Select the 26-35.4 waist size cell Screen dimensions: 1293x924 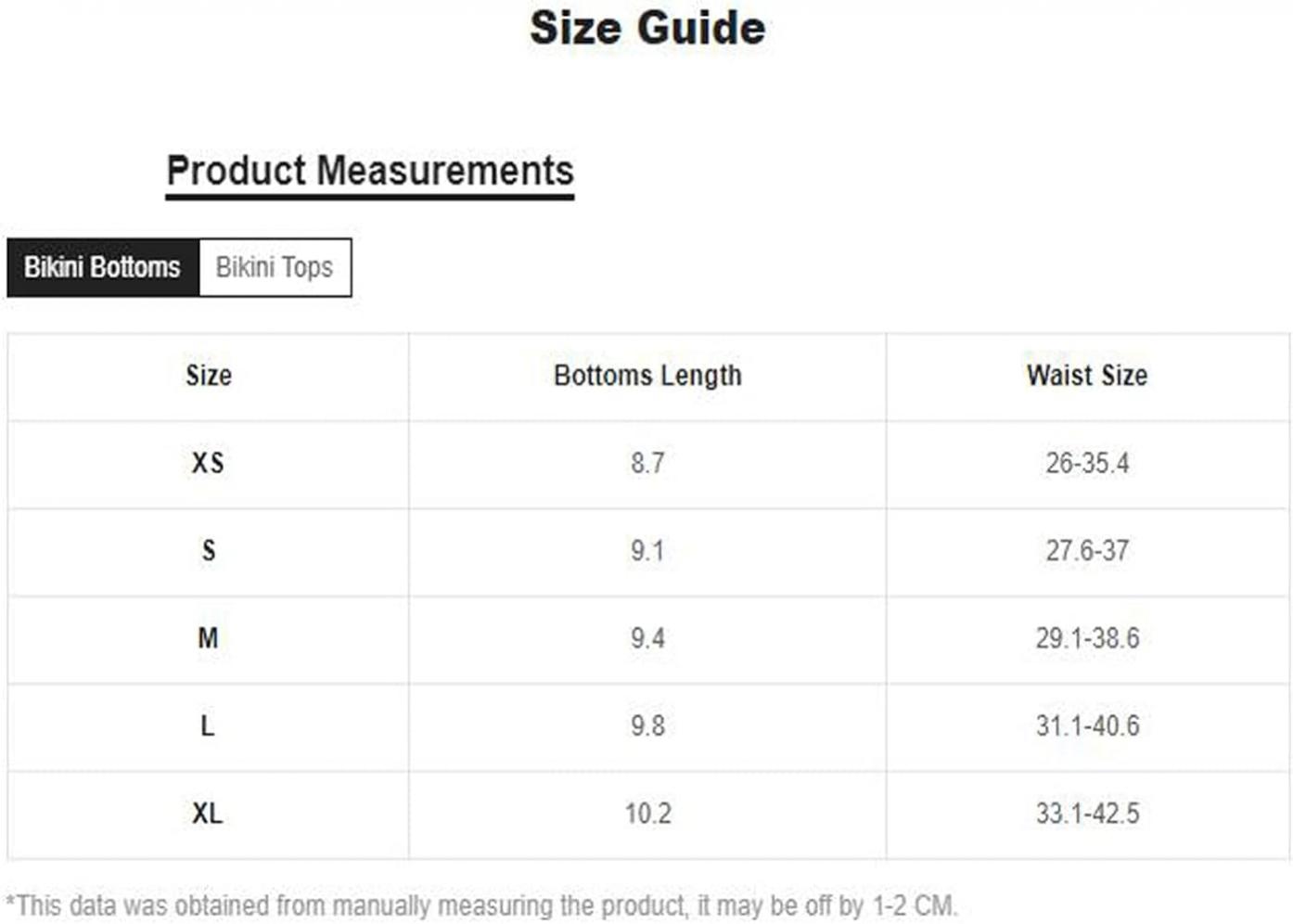tap(1087, 463)
